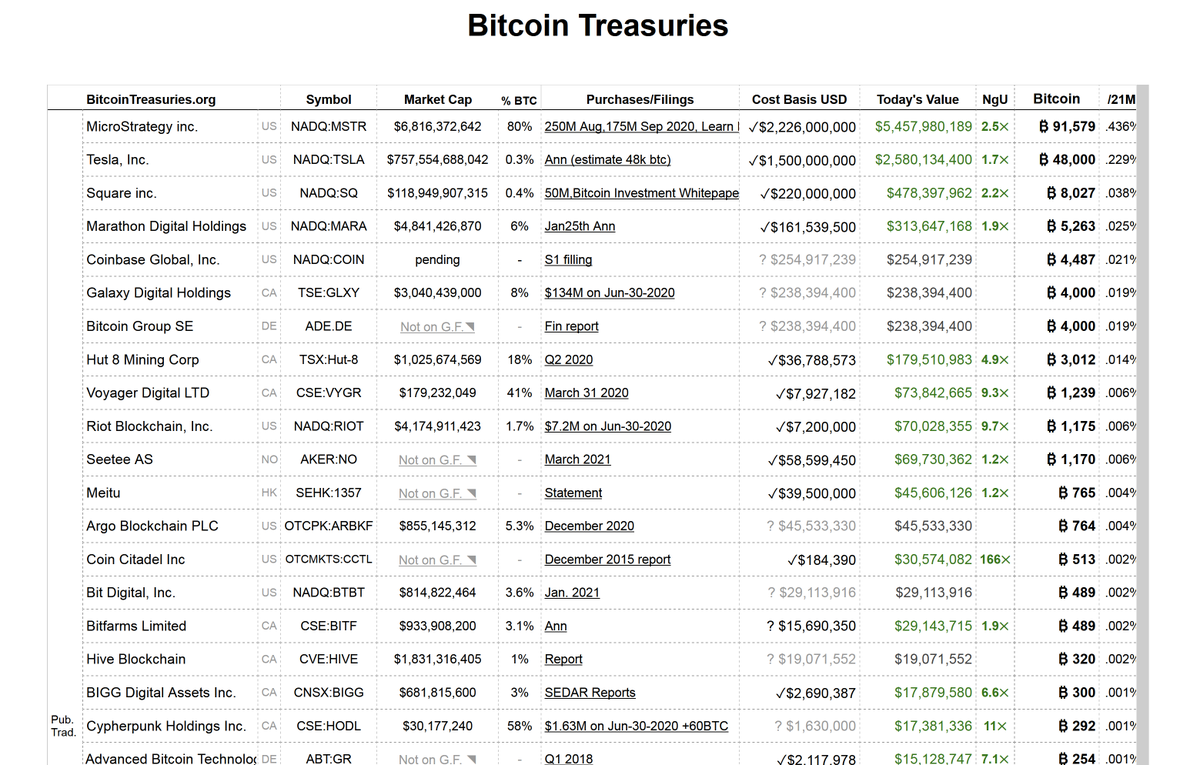1200x765 pixels.
Task: Select the NgU column header
Action: click(x=995, y=99)
